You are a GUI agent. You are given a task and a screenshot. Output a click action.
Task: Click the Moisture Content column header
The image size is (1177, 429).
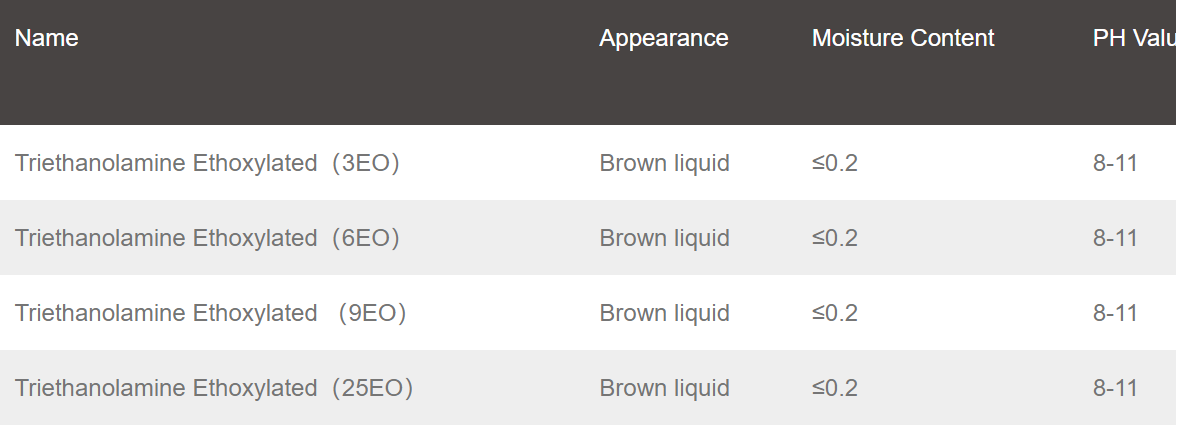pyautogui.click(x=903, y=38)
